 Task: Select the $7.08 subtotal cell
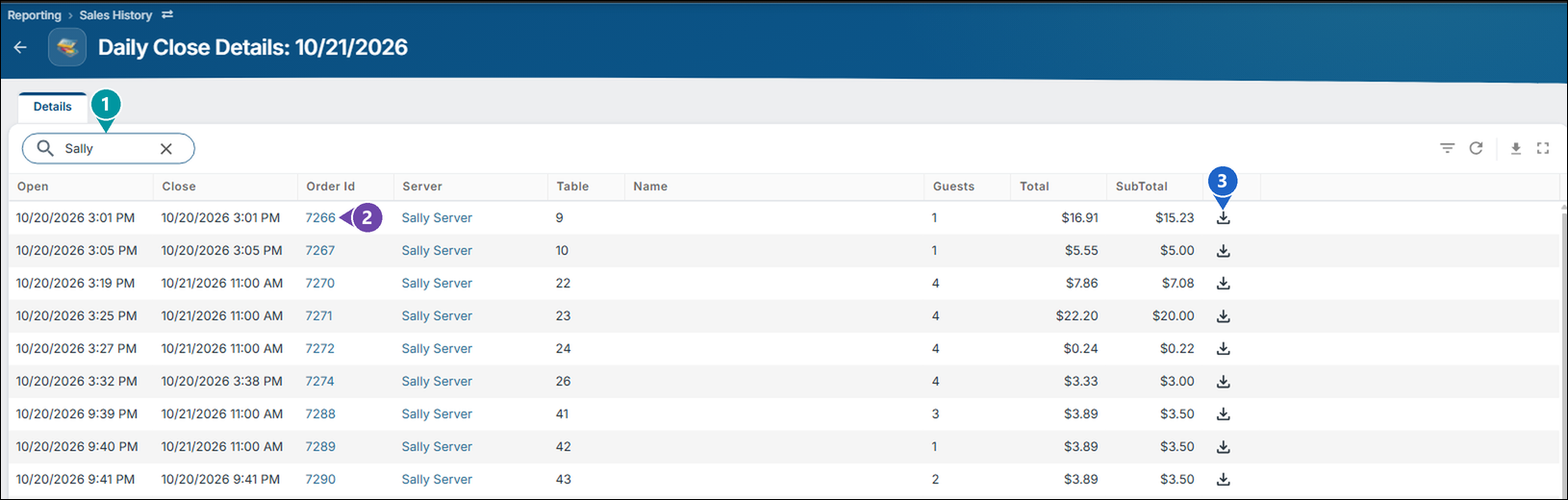(x=1177, y=284)
